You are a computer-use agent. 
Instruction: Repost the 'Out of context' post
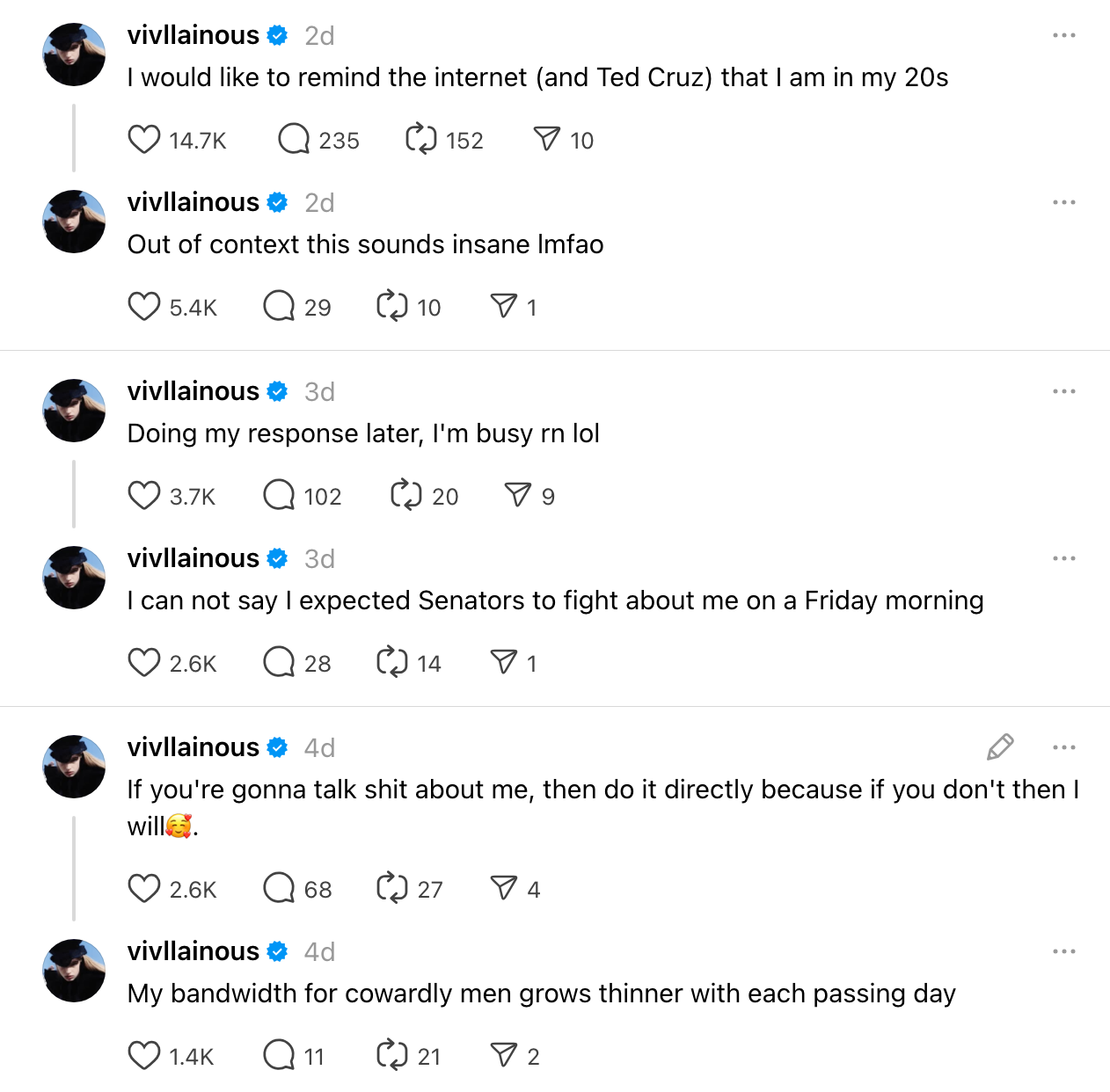coord(392,307)
